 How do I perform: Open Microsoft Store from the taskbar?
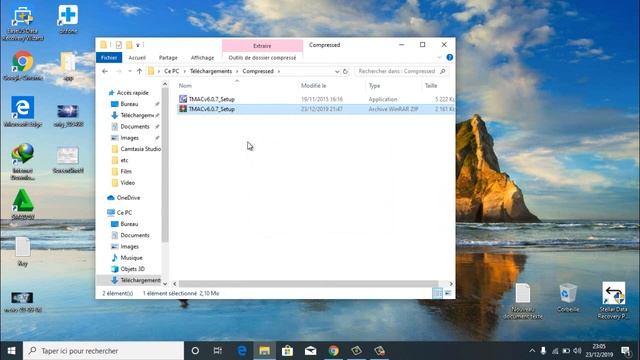(x=287, y=351)
